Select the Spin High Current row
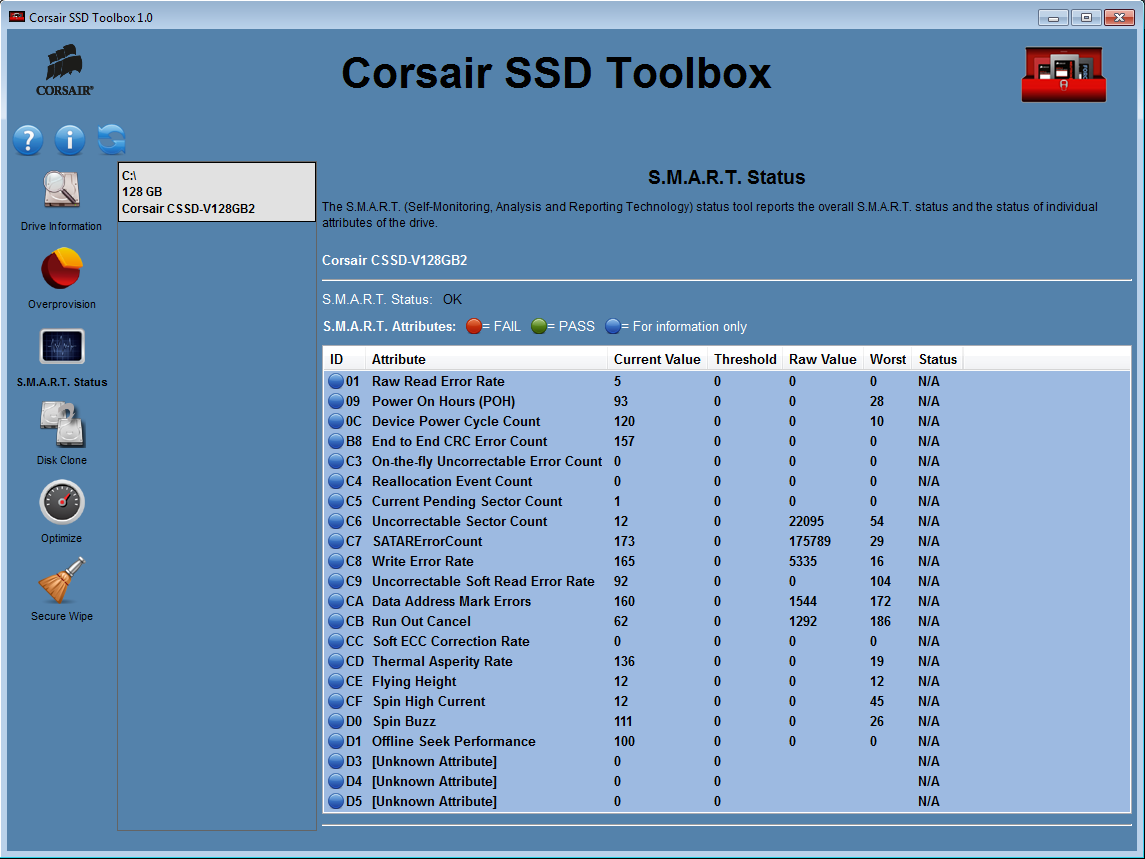The height and width of the screenshot is (859, 1145). pos(727,701)
